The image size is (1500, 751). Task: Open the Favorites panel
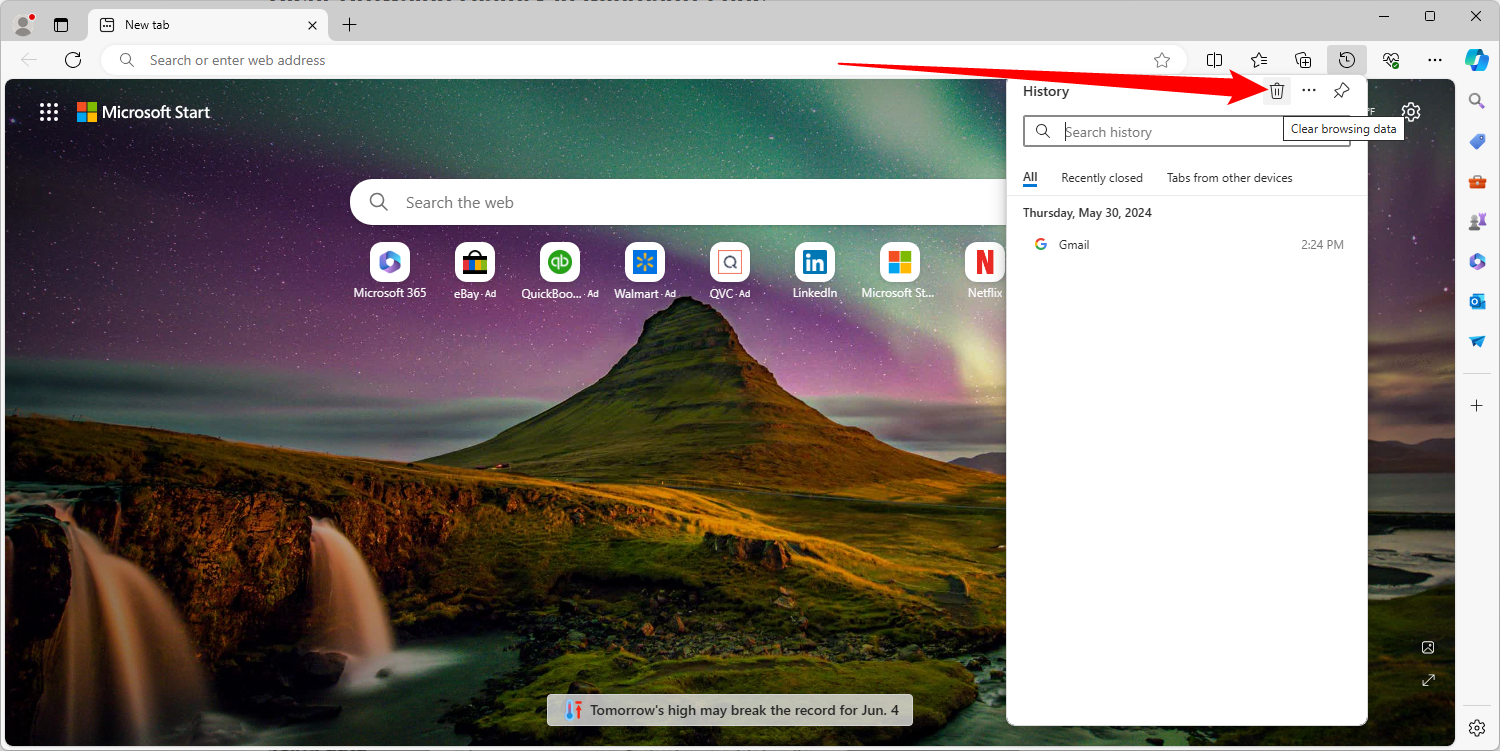click(x=1258, y=59)
